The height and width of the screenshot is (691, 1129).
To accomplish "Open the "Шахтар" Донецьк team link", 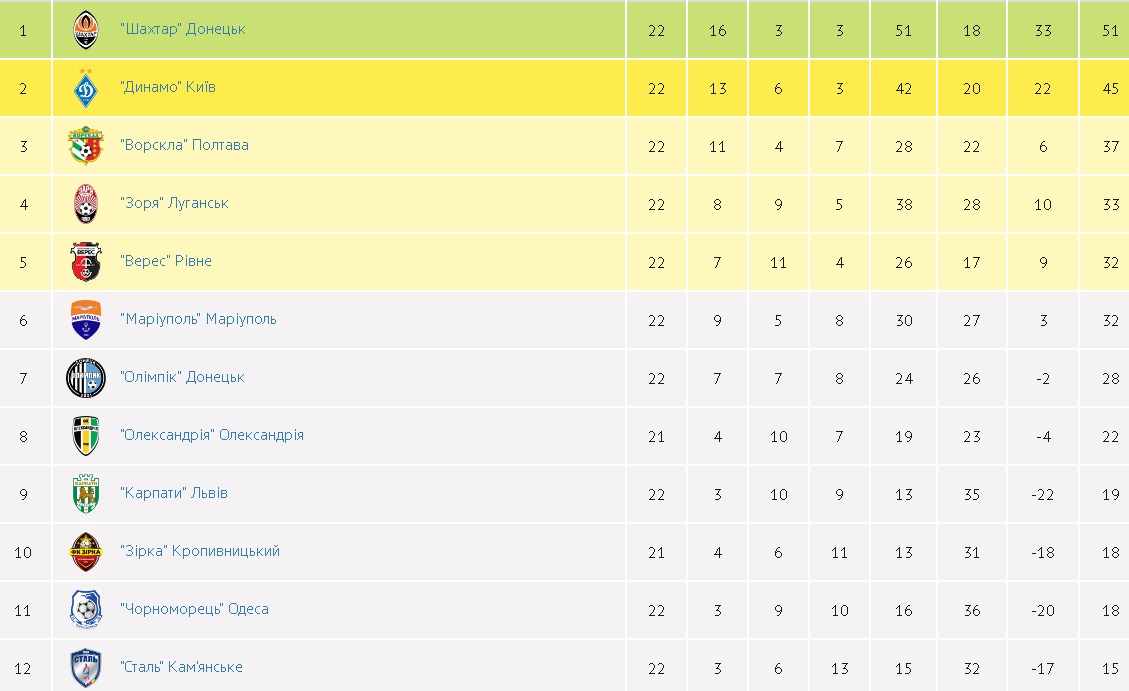I will click(x=182, y=29).
